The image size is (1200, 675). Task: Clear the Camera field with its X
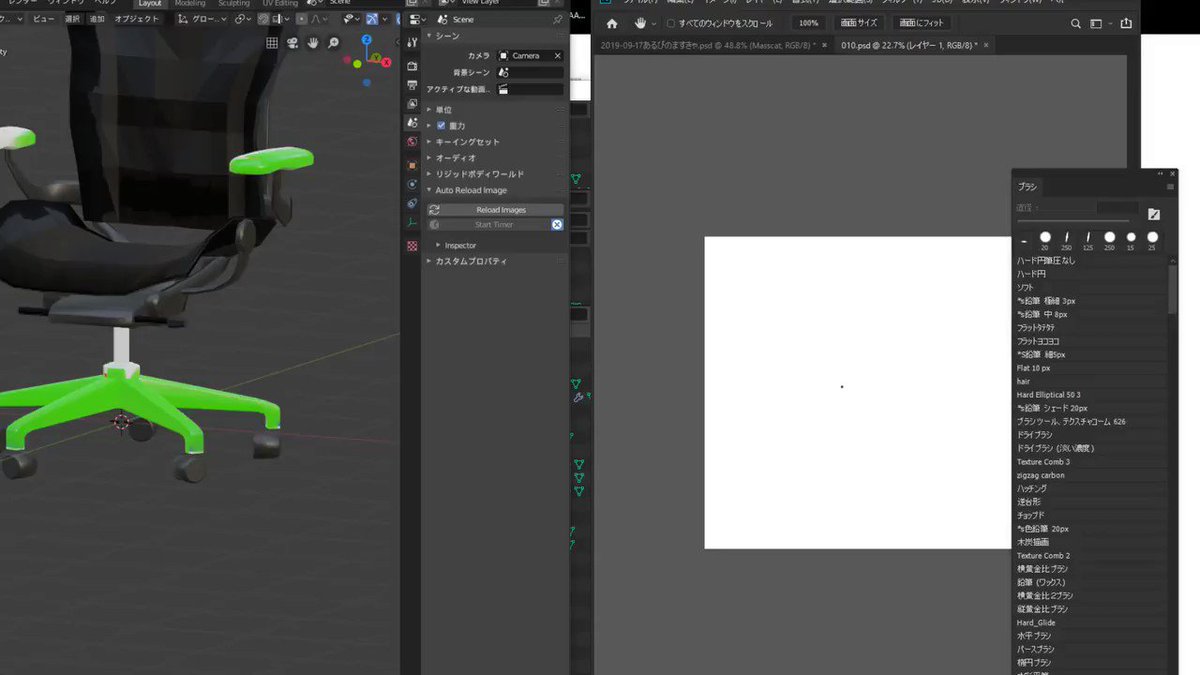coord(557,56)
